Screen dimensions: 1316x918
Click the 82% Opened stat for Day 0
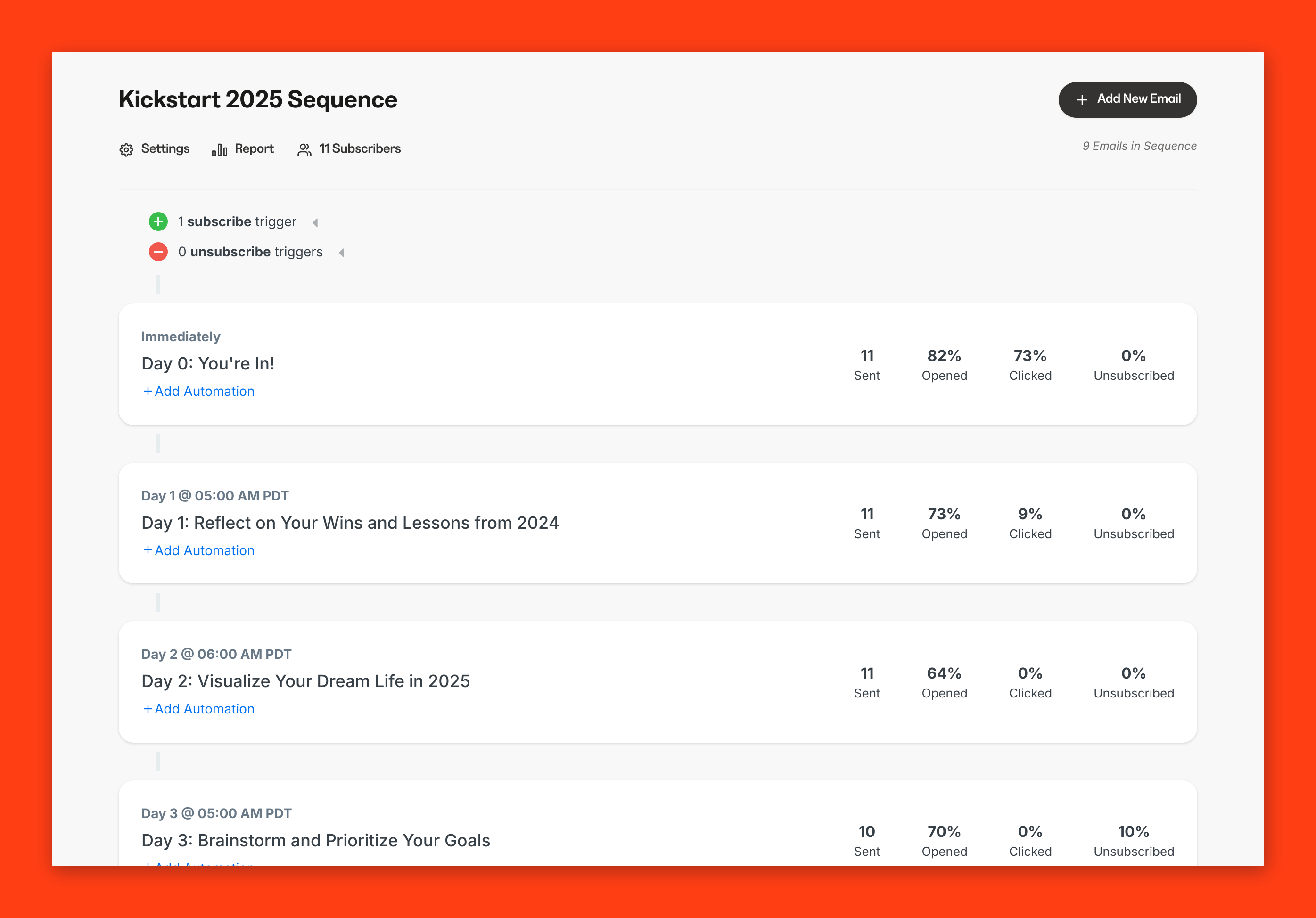(x=944, y=364)
